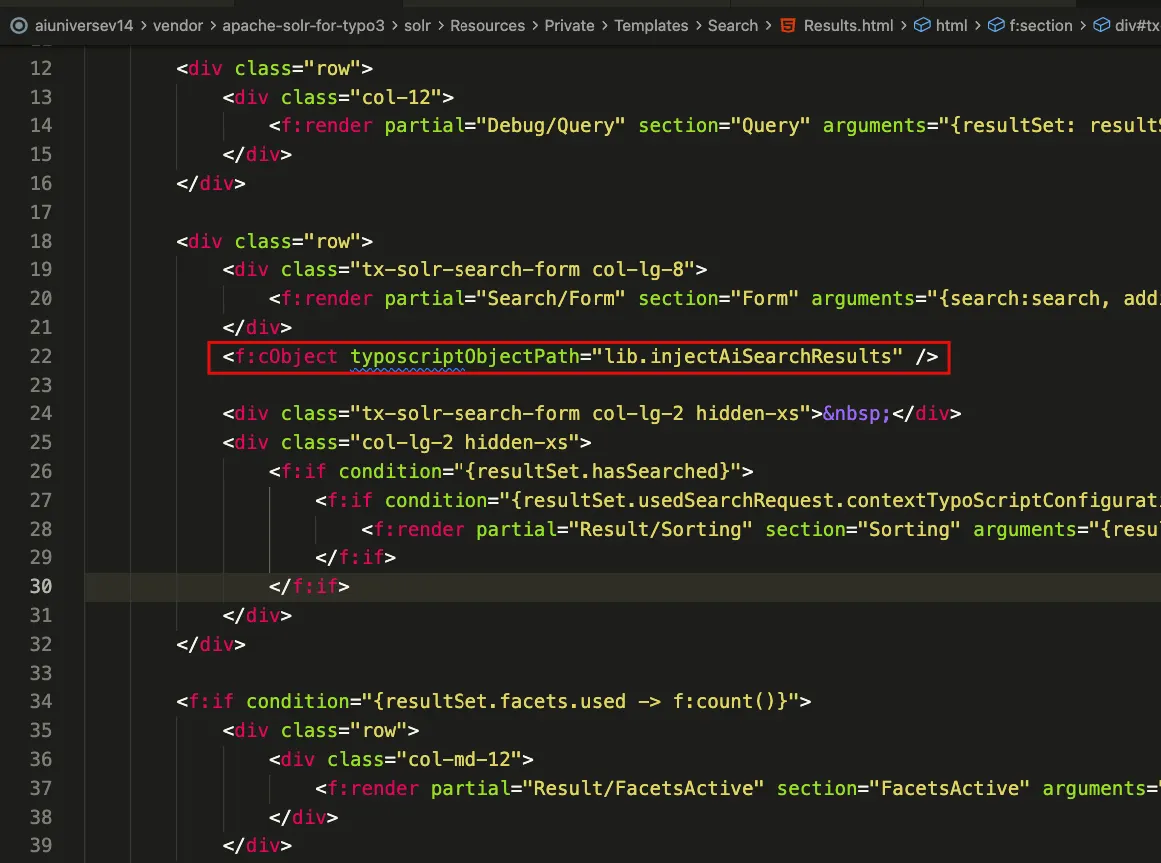The image size is (1161, 863).
Task: Click section="Query" attribute on line 14
Action: pos(724,126)
